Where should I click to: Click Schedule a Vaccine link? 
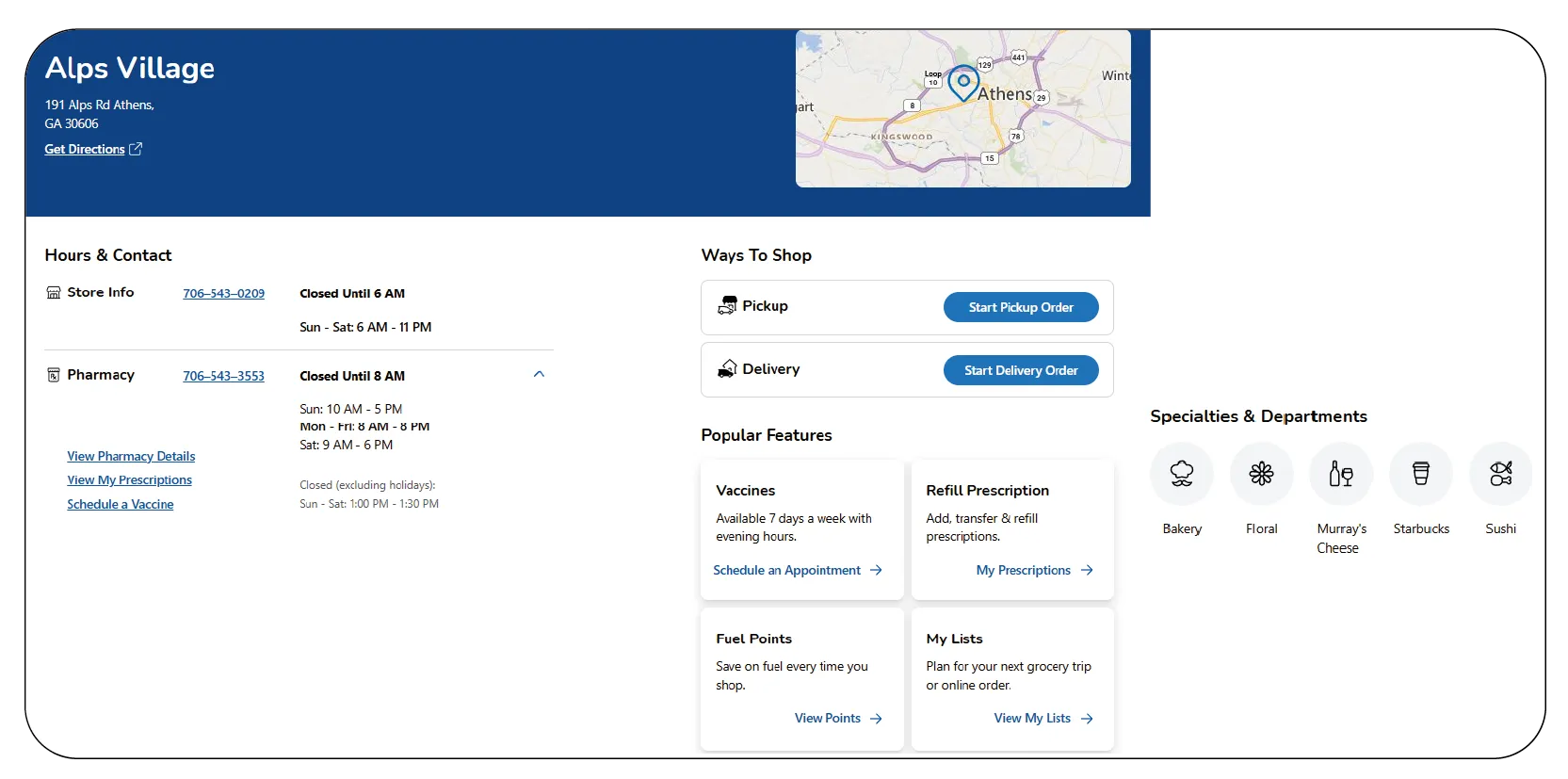tap(120, 505)
